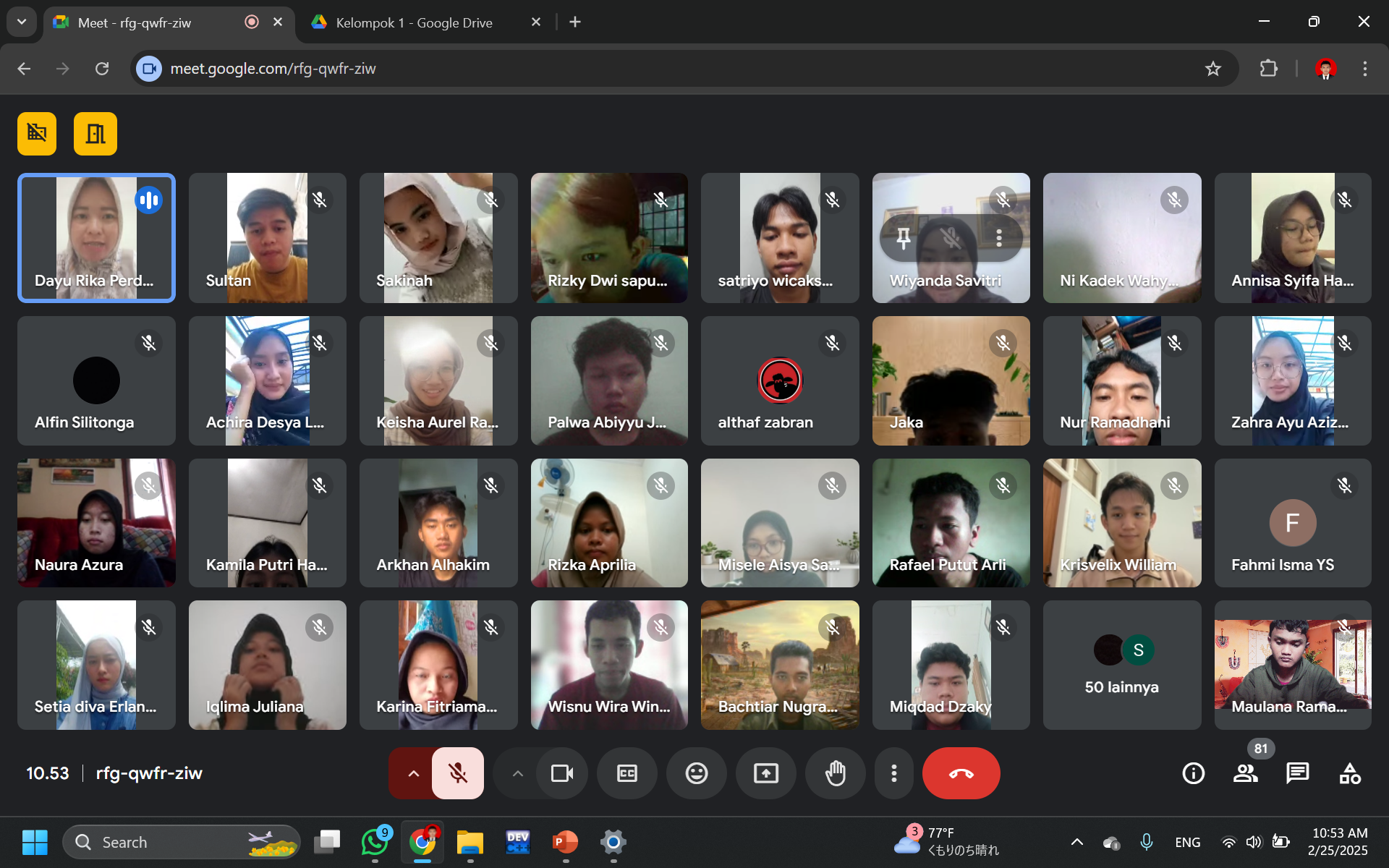Click the address bar showing meet.google.com
The height and width of the screenshot is (868, 1389).
click(651, 69)
